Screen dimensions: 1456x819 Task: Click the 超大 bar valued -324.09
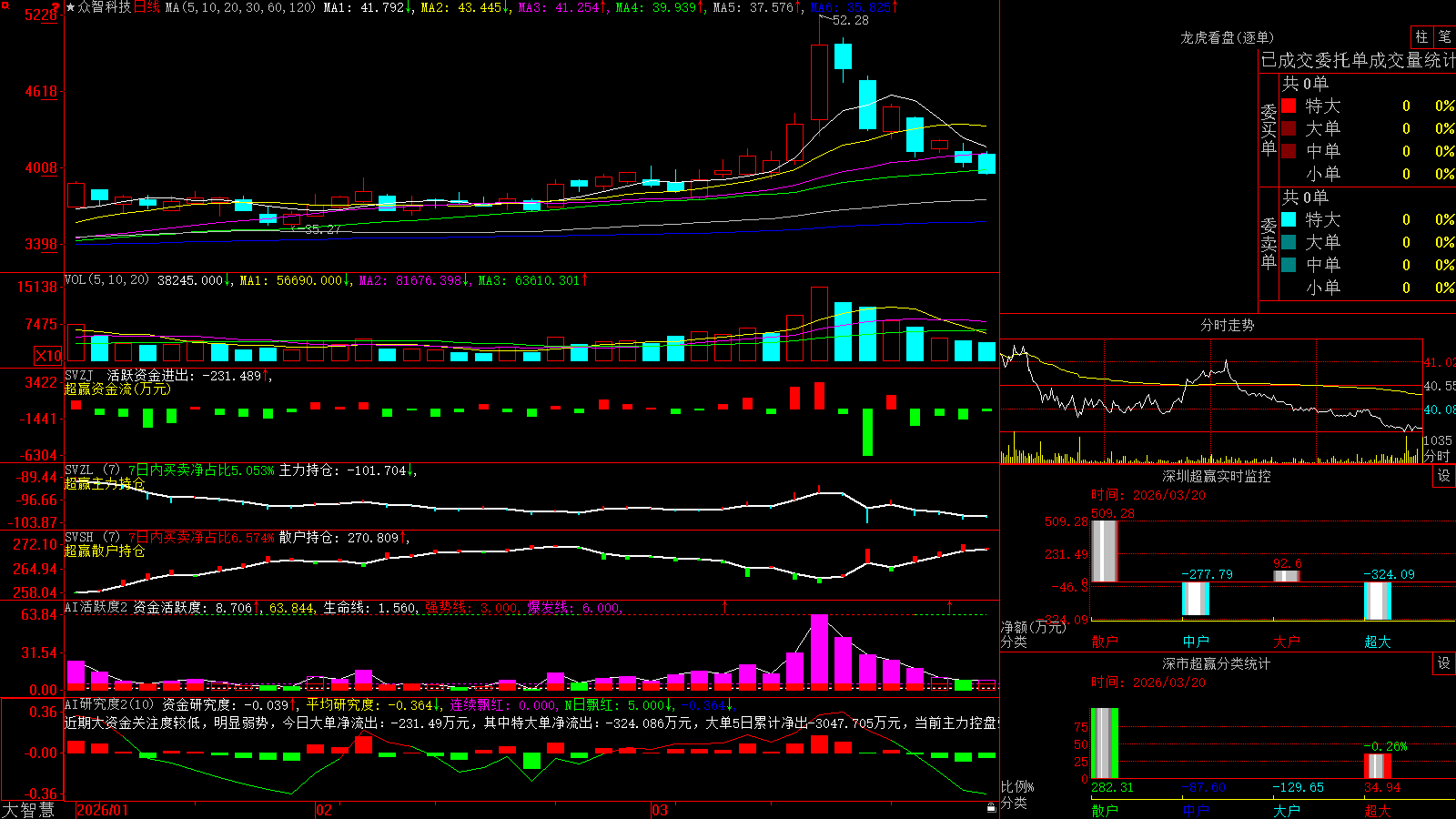coord(1378,601)
